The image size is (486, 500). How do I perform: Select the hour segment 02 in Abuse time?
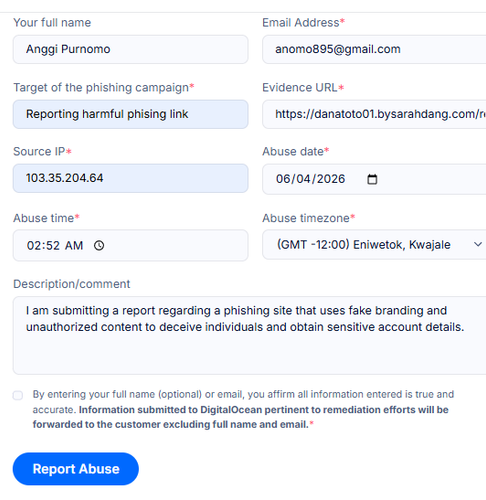click(x=34, y=246)
